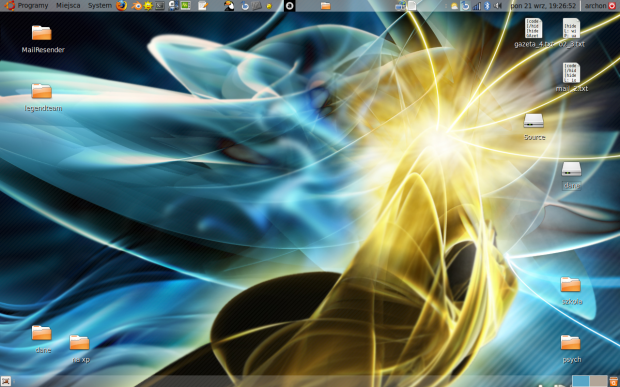Mute sound via the volume icon
This screenshot has width=620, height=387.
click(x=498, y=6)
